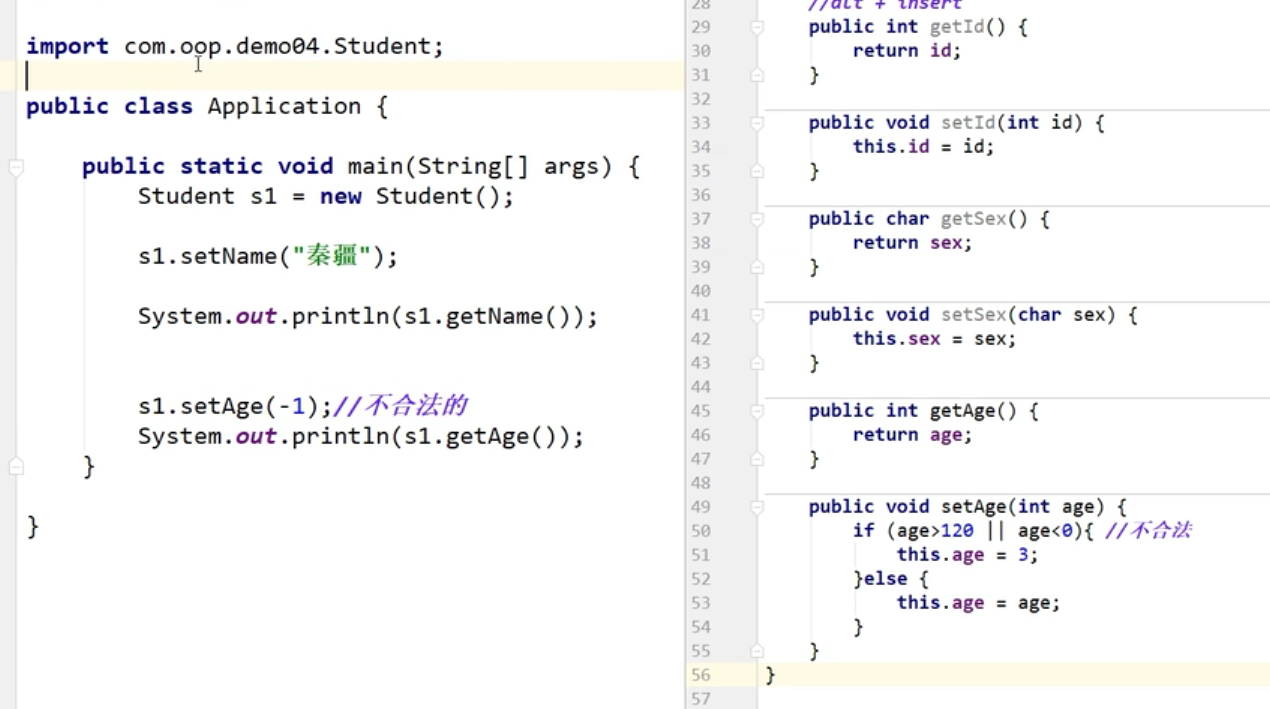Click the this.age = age; statement
This screenshot has height=709, width=1270.
978,603
